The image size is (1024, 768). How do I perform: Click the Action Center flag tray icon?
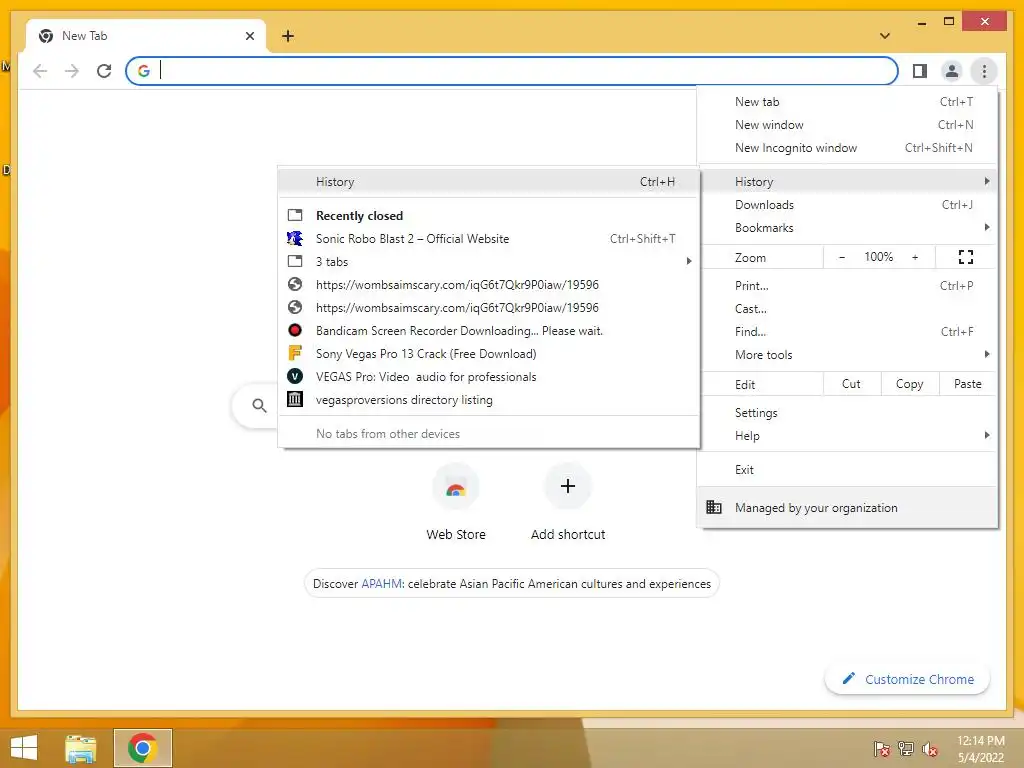882,748
